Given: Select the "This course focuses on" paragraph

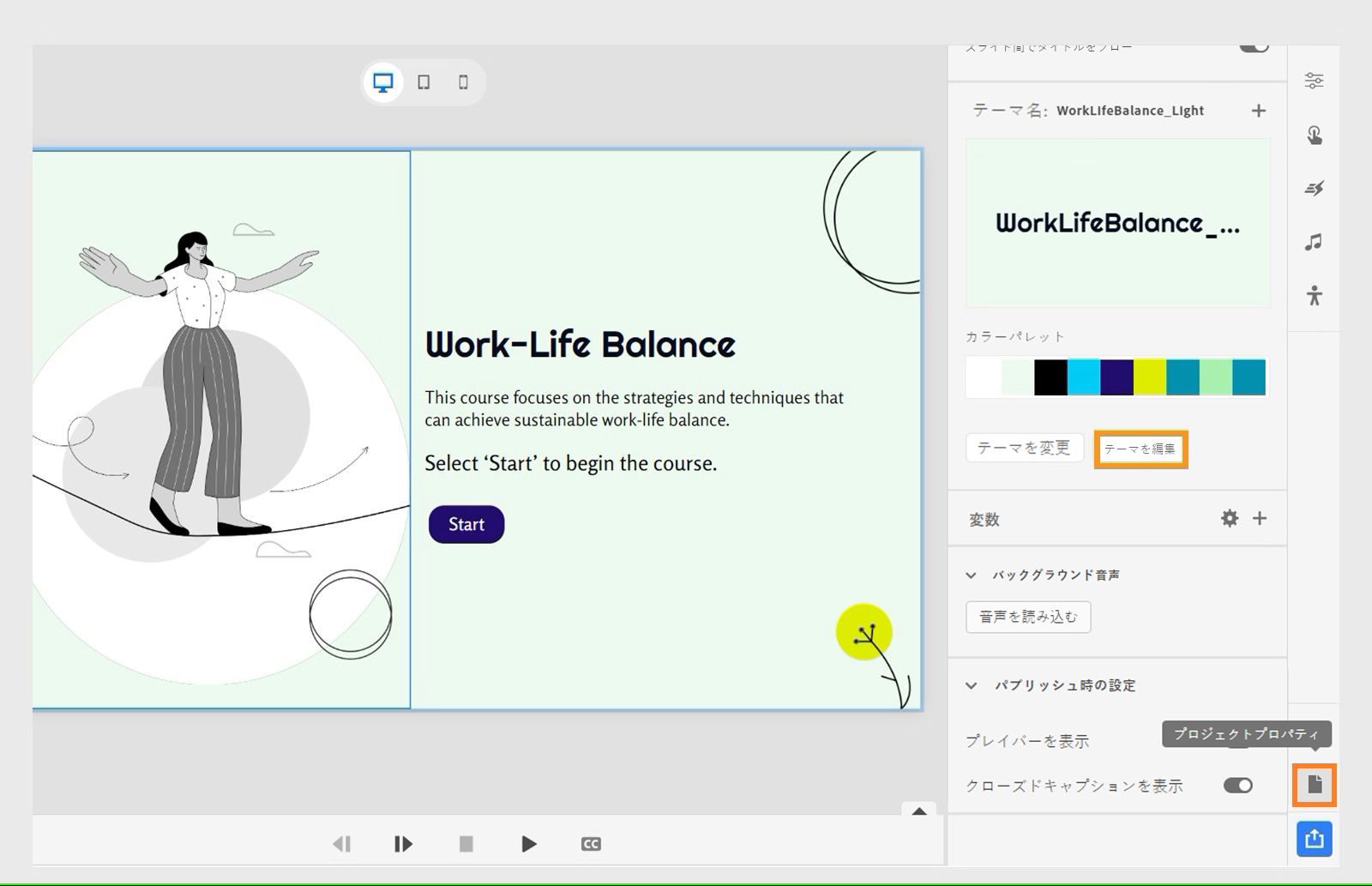Looking at the screenshot, I should point(635,408).
